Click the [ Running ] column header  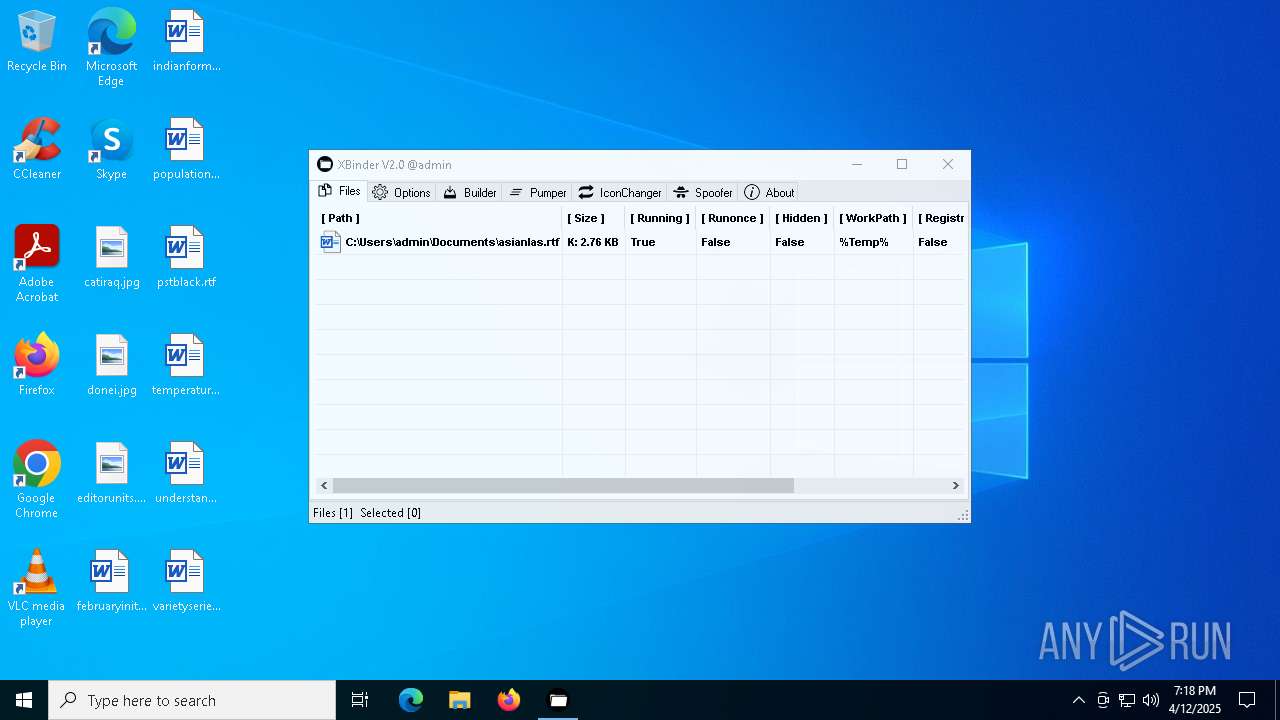pyautogui.click(x=660, y=218)
